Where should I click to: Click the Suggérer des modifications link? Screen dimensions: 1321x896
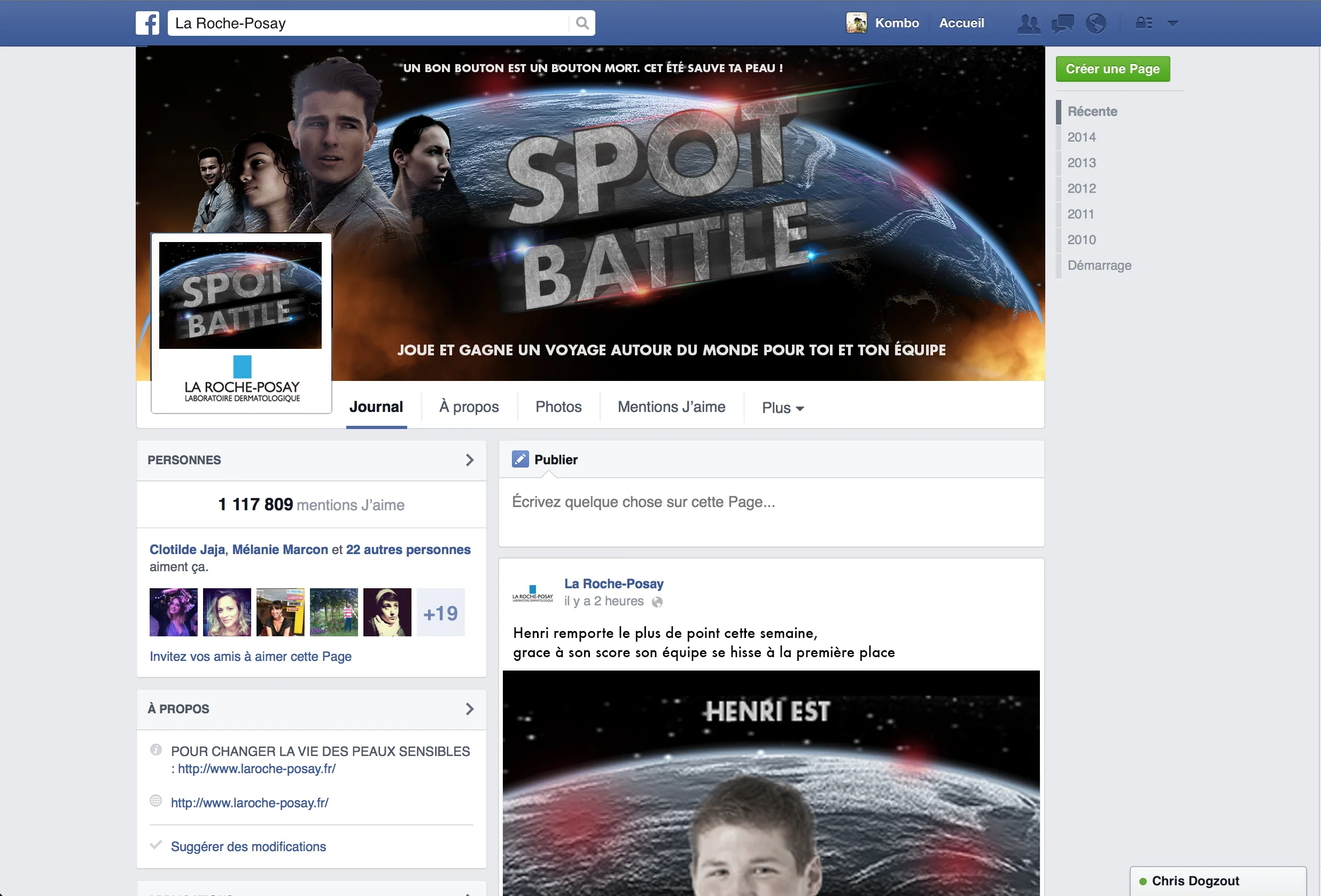pos(248,846)
